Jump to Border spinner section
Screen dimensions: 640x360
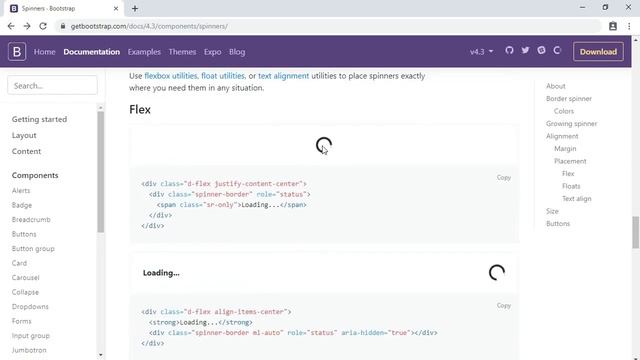[569, 99]
